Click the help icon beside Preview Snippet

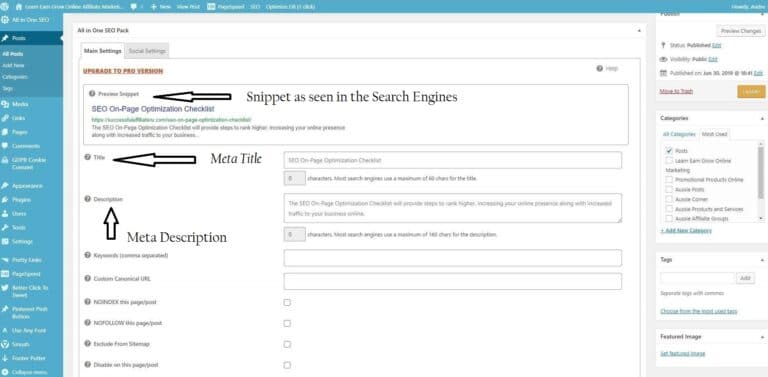point(92,93)
